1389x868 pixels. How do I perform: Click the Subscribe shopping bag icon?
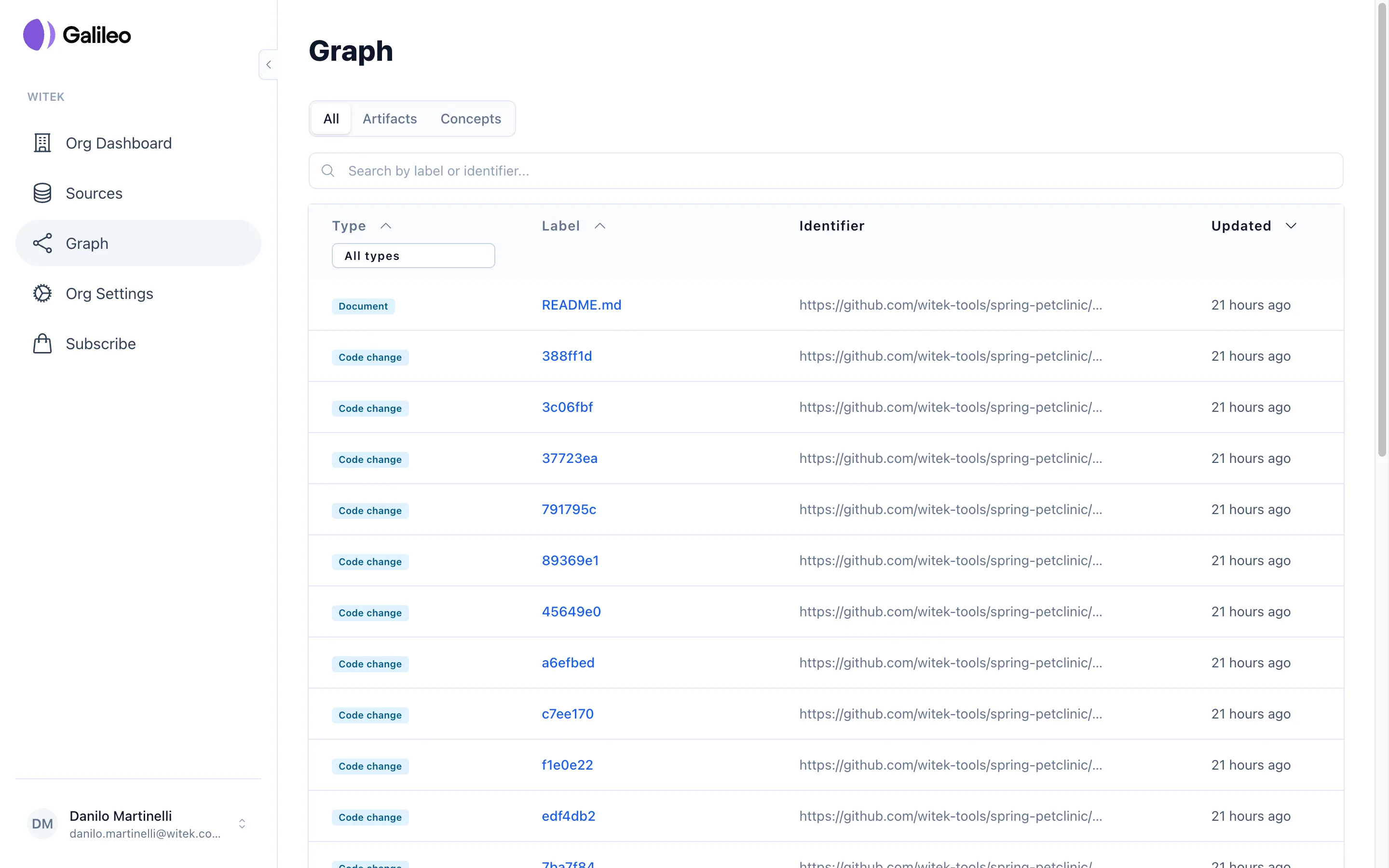42,343
